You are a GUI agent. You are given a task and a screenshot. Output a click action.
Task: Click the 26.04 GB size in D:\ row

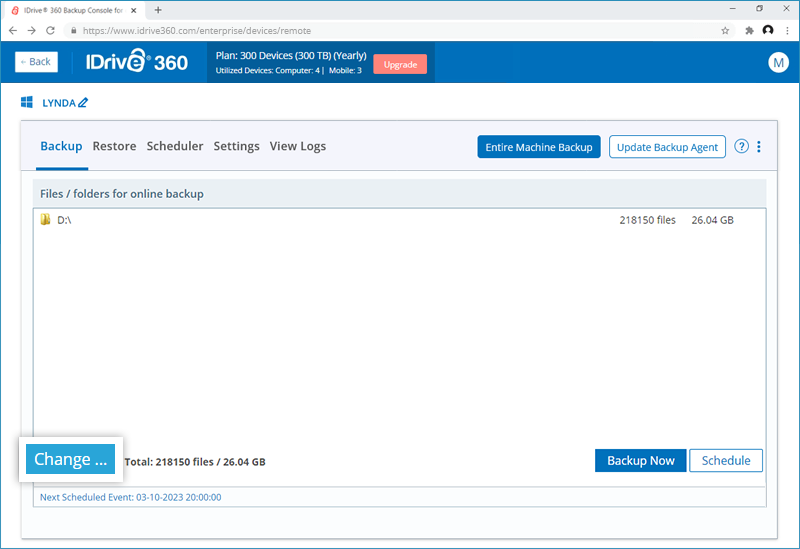[712, 220]
